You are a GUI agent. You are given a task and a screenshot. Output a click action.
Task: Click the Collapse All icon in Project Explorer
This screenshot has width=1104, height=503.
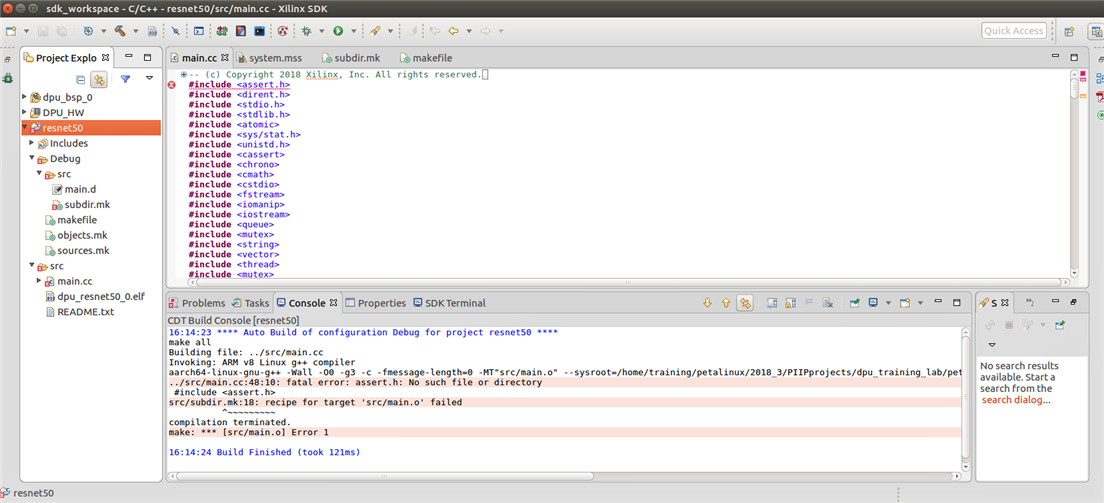80,79
